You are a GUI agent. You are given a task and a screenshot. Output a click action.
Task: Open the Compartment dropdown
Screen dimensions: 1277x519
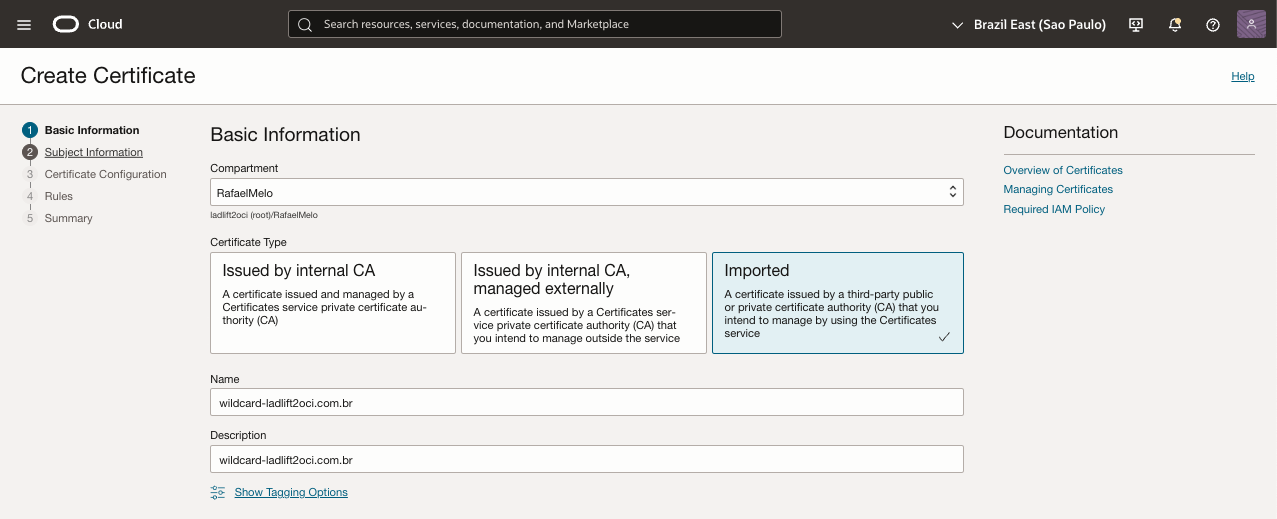pos(586,192)
